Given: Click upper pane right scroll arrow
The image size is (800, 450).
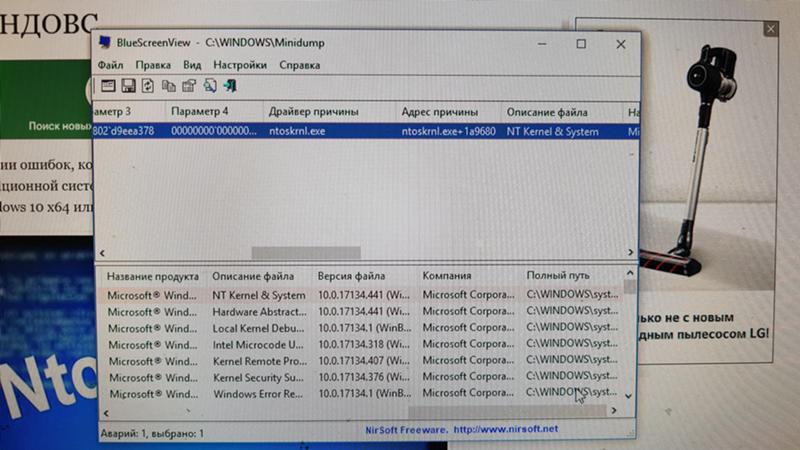Looking at the screenshot, I should pos(631,252).
